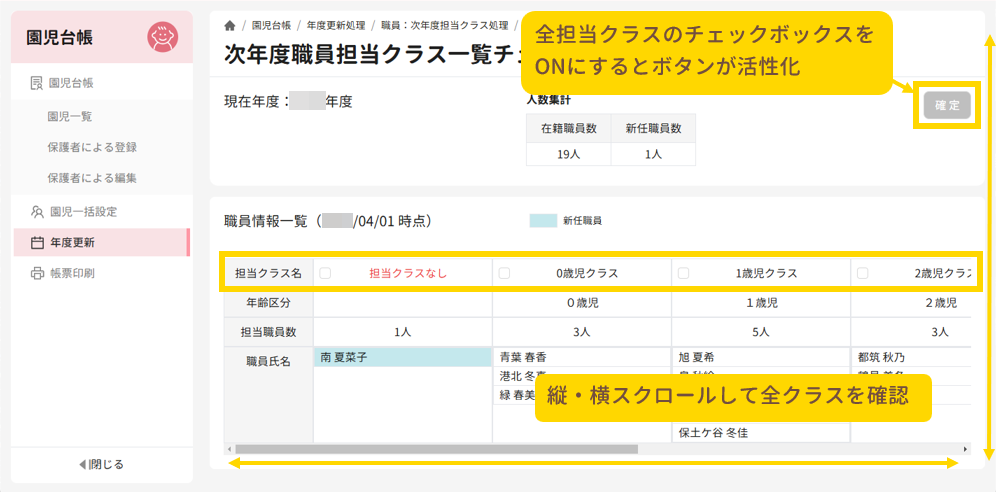
Task: Toggle the 2歳児クラス checkbox
Action: (x=863, y=273)
